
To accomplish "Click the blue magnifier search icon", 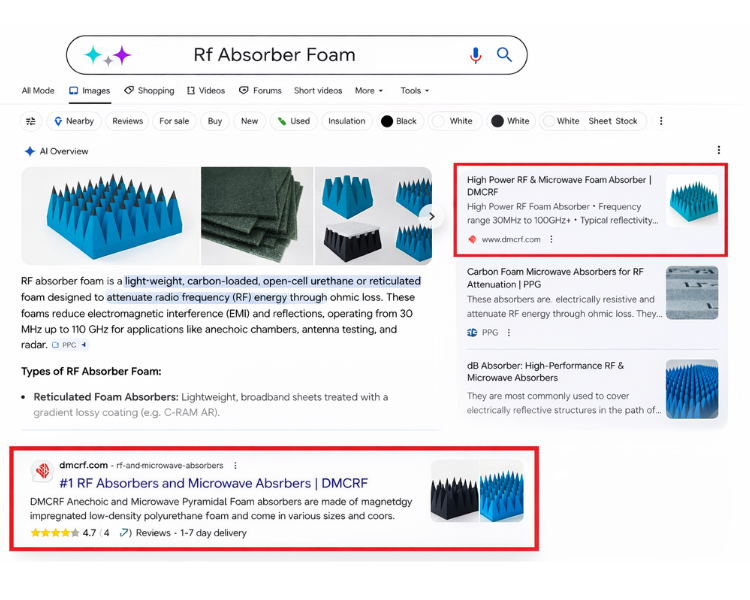I will 504,55.
